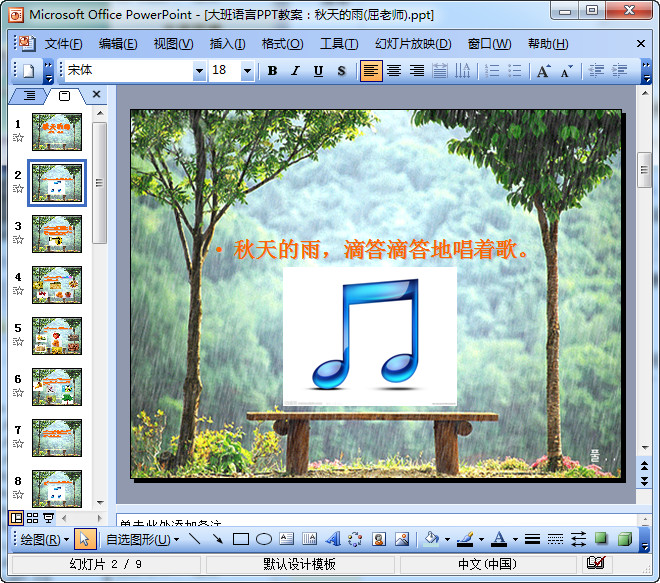
Task: Increase font size button
Action: pyautogui.click(x=543, y=71)
